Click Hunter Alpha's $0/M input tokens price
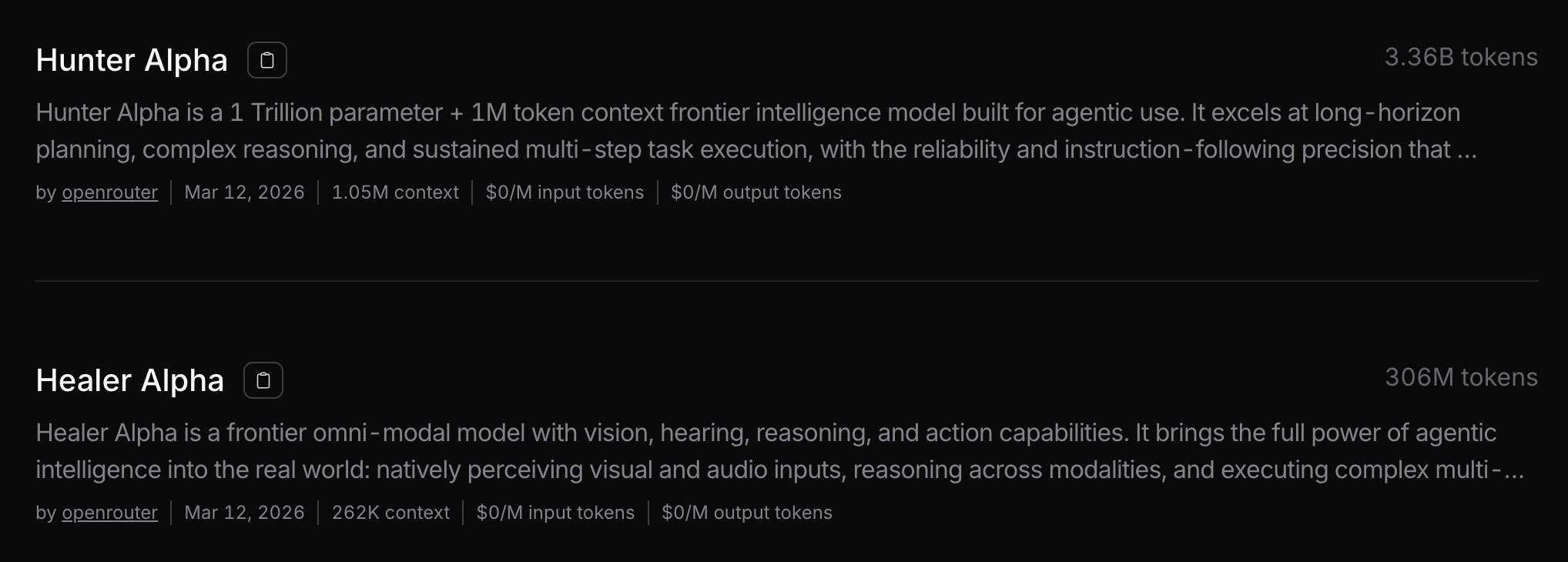 pos(565,192)
